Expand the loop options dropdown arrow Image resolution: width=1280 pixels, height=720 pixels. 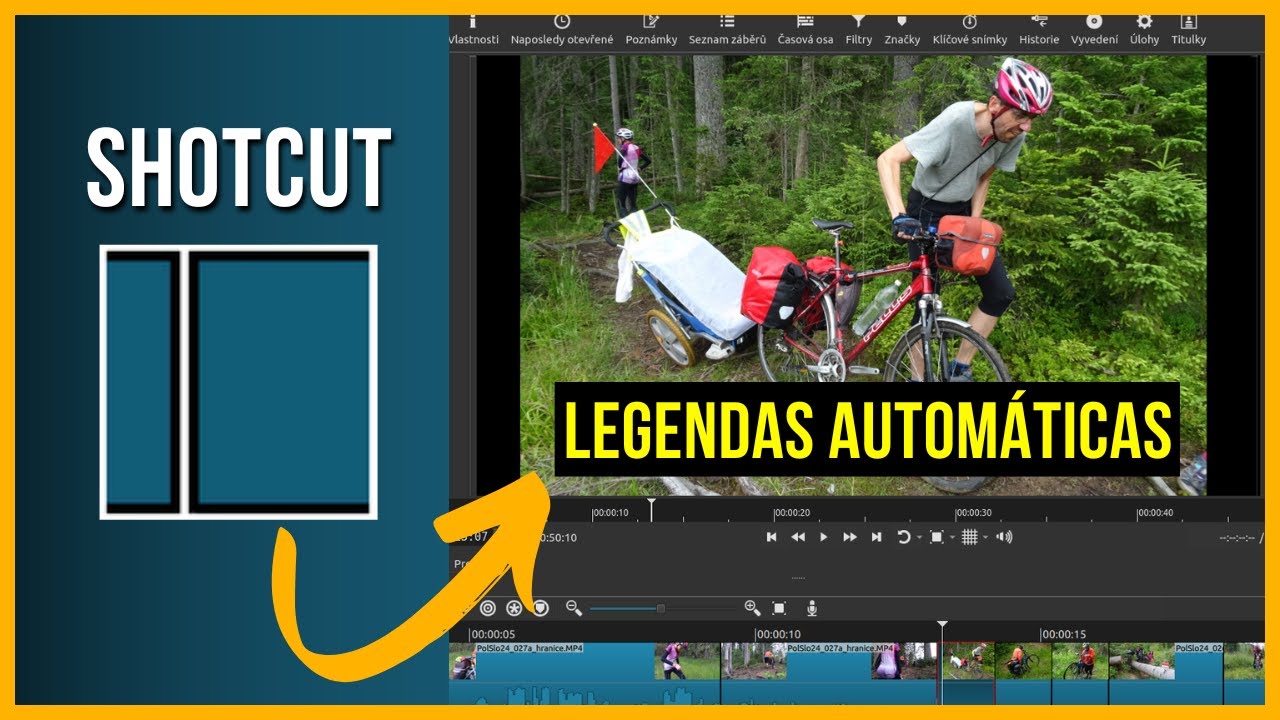point(919,538)
